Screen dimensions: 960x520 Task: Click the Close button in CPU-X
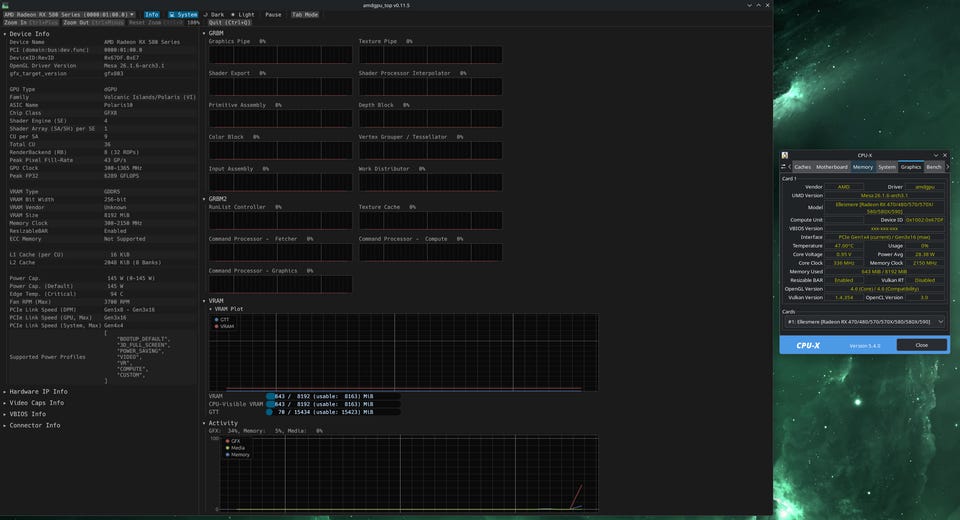921,345
